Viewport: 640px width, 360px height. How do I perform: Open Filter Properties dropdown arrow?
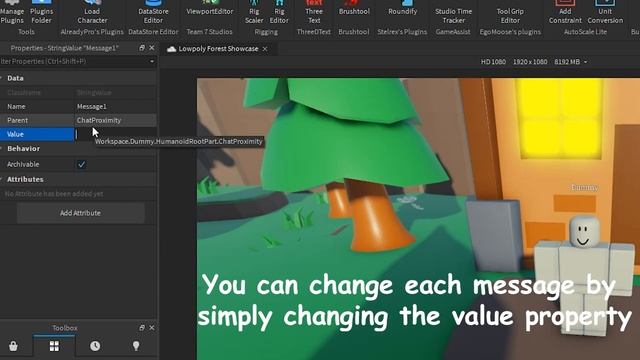[152, 61]
